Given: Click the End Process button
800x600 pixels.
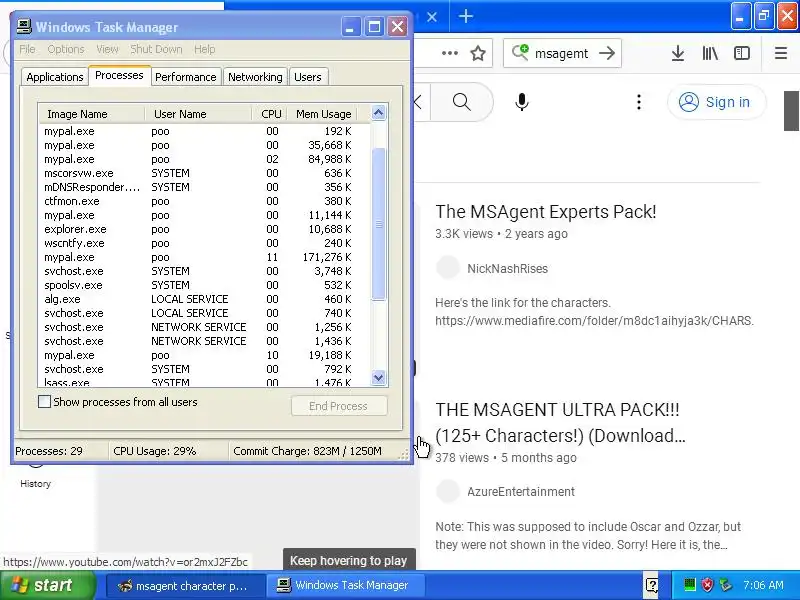Looking at the screenshot, I should pos(339,406).
